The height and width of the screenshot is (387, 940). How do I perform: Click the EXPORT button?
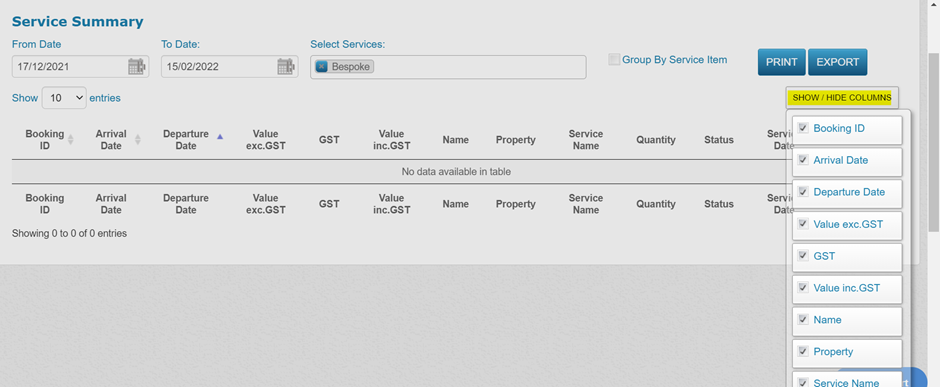point(837,62)
